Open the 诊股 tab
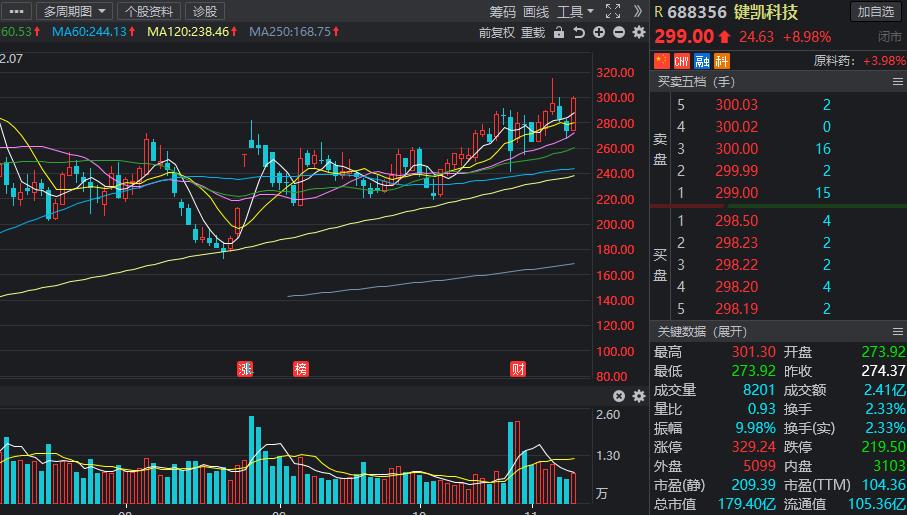Screen dimensions: 907x515 [204, 12]
